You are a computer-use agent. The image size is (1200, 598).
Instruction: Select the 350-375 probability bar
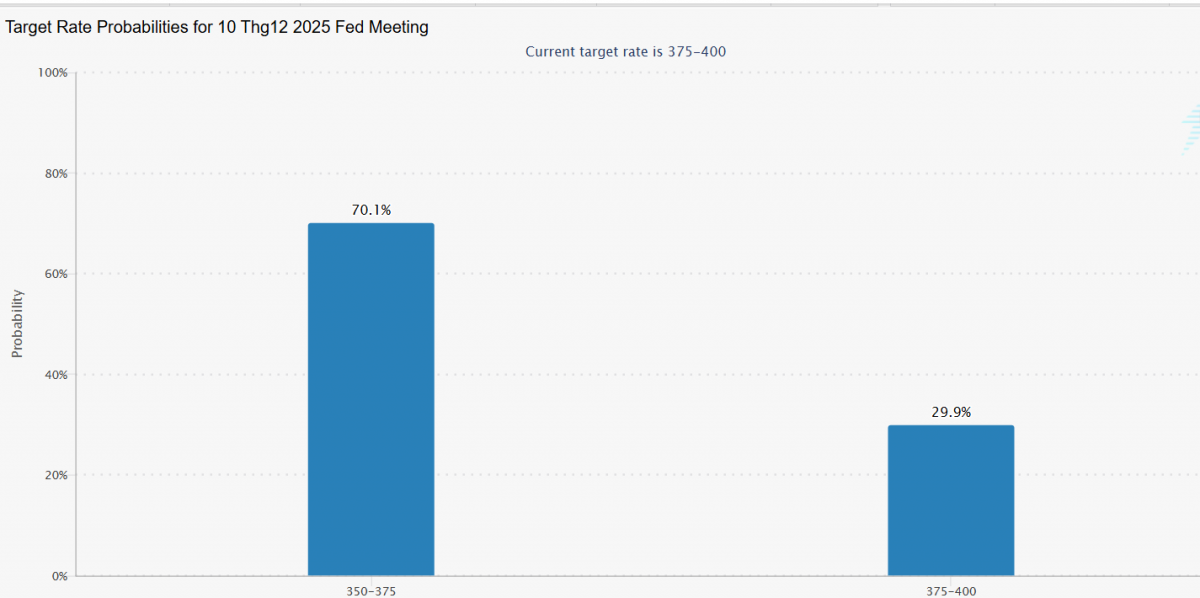point(370,400)
